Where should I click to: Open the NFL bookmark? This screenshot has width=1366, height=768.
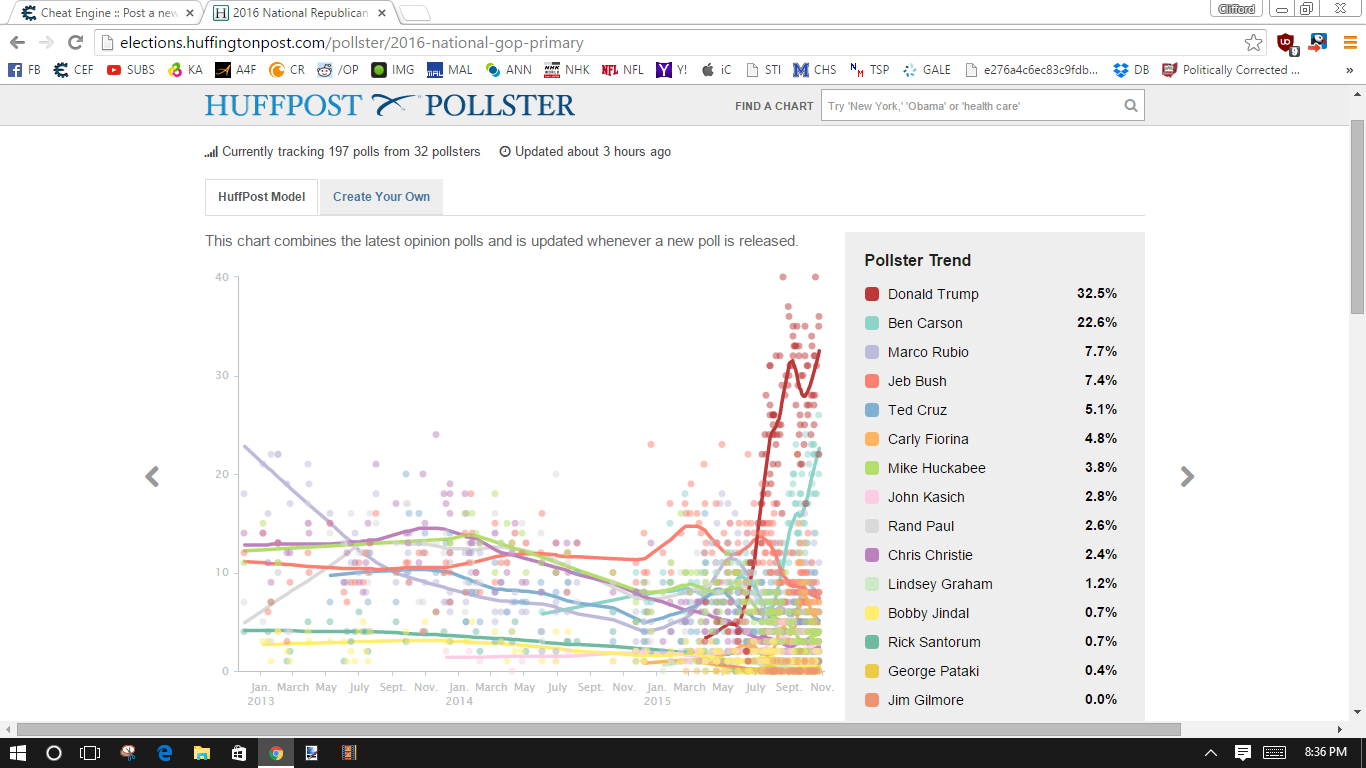[624, 70]
